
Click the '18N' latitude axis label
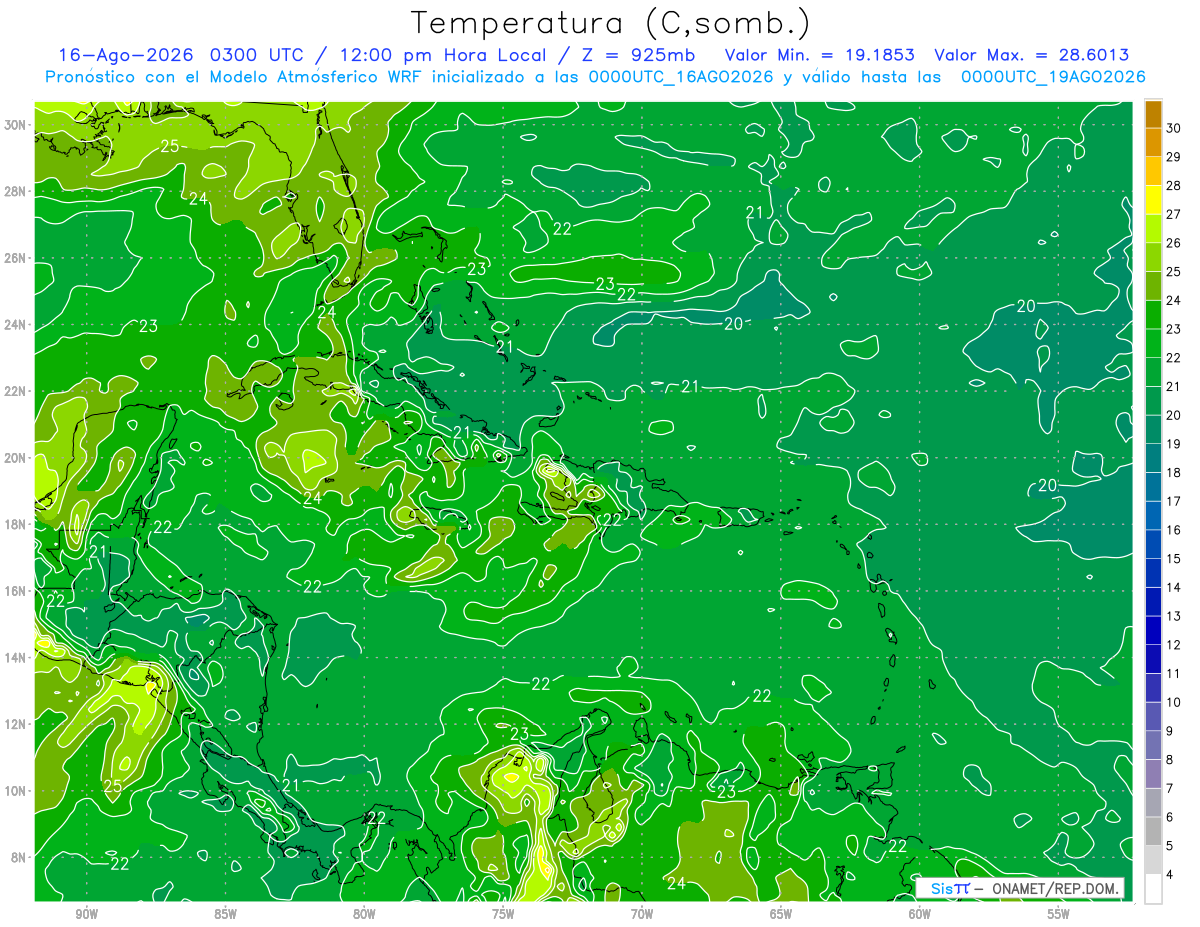coord(14,524)
